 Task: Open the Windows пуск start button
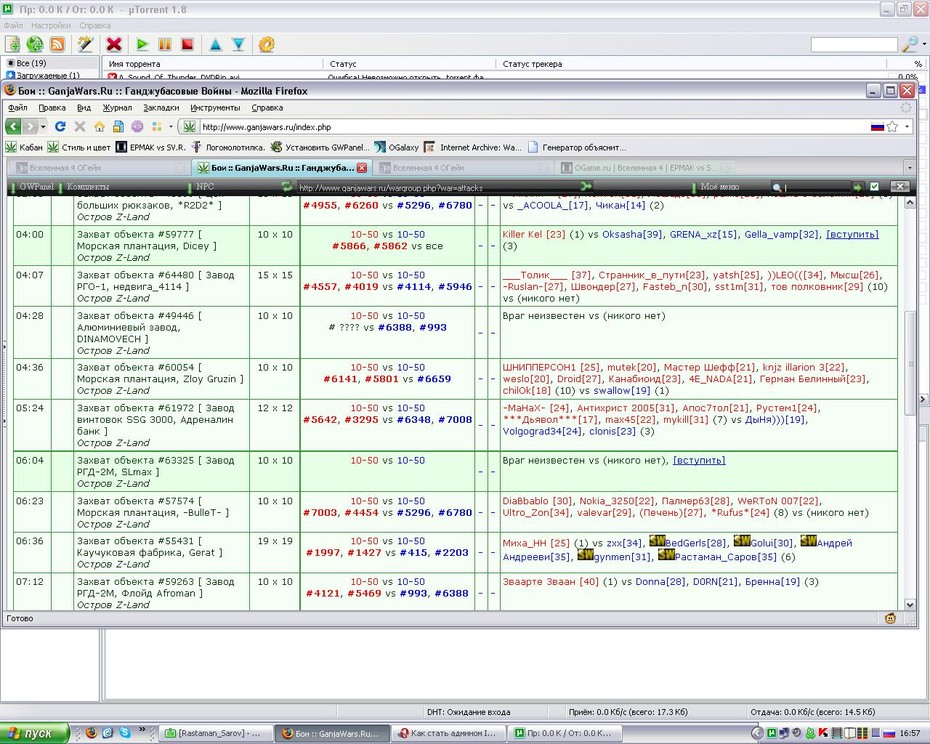pyautogui.click(x=34, y=733)
